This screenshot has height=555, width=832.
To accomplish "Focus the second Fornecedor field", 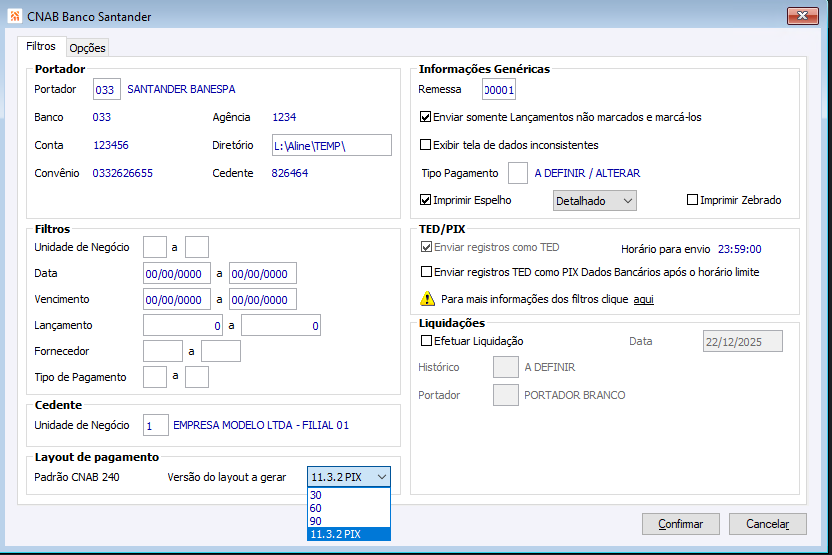I will (221, 351).
